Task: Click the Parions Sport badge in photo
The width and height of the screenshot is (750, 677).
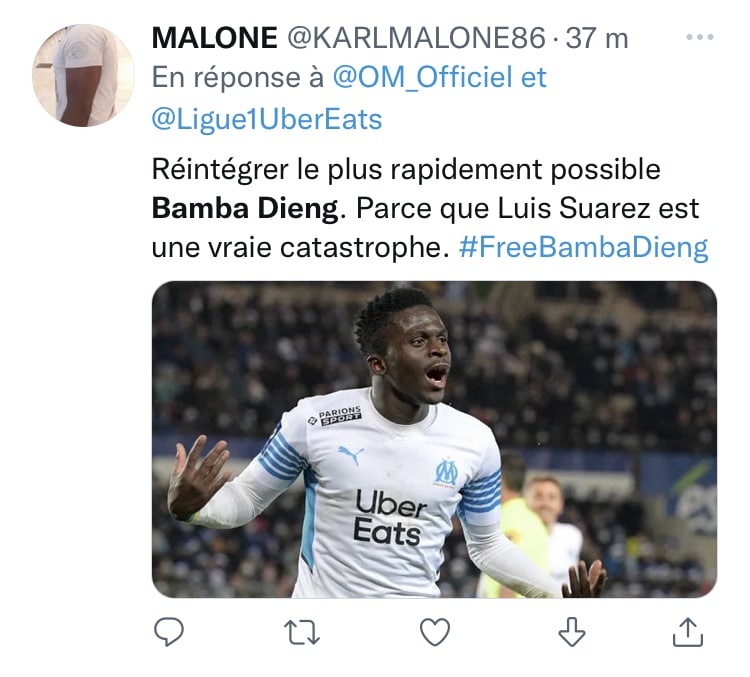Action: pyautogui.click(x=335, y=416)
